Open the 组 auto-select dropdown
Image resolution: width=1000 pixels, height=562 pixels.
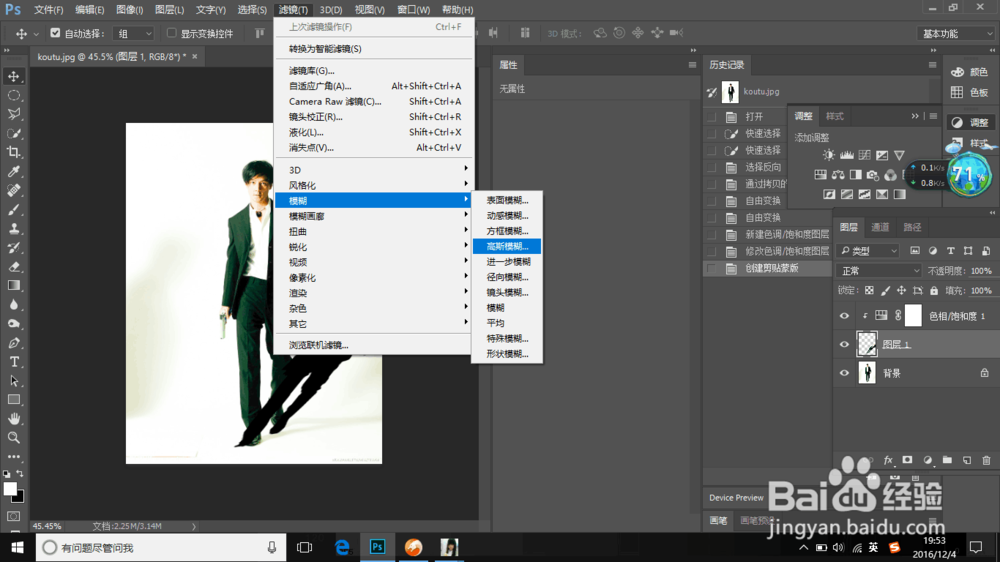click(x=134, y=33)
